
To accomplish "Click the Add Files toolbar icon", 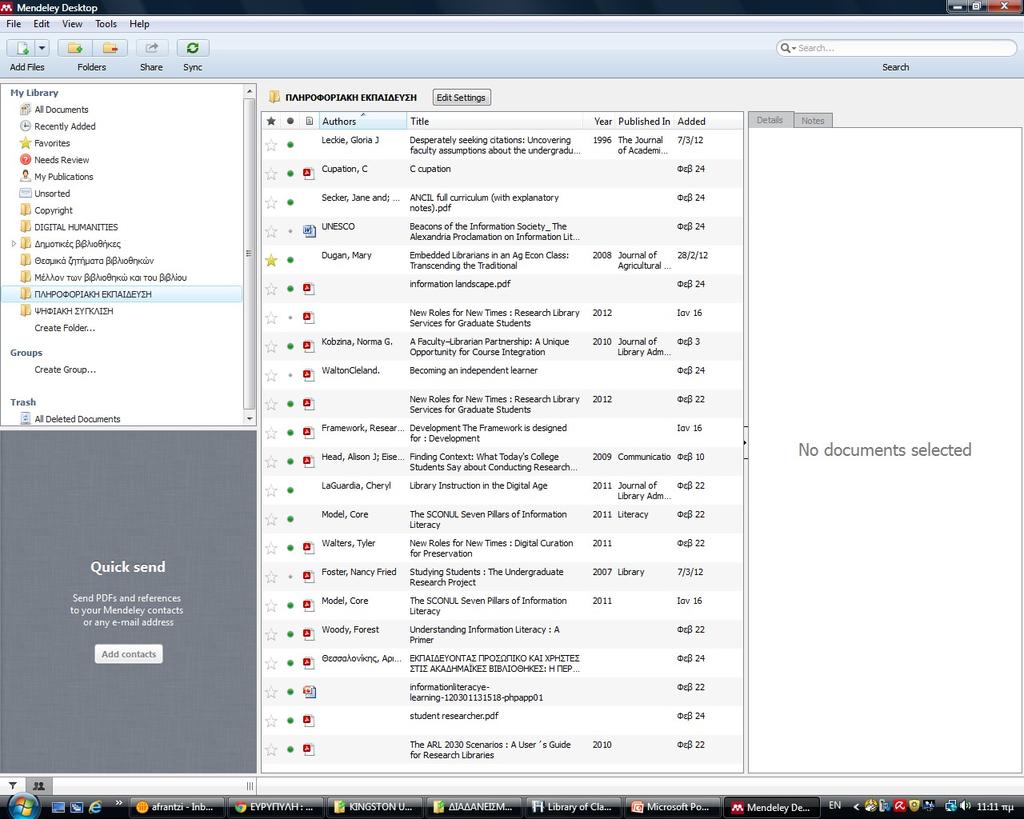I will coord(22,48).
